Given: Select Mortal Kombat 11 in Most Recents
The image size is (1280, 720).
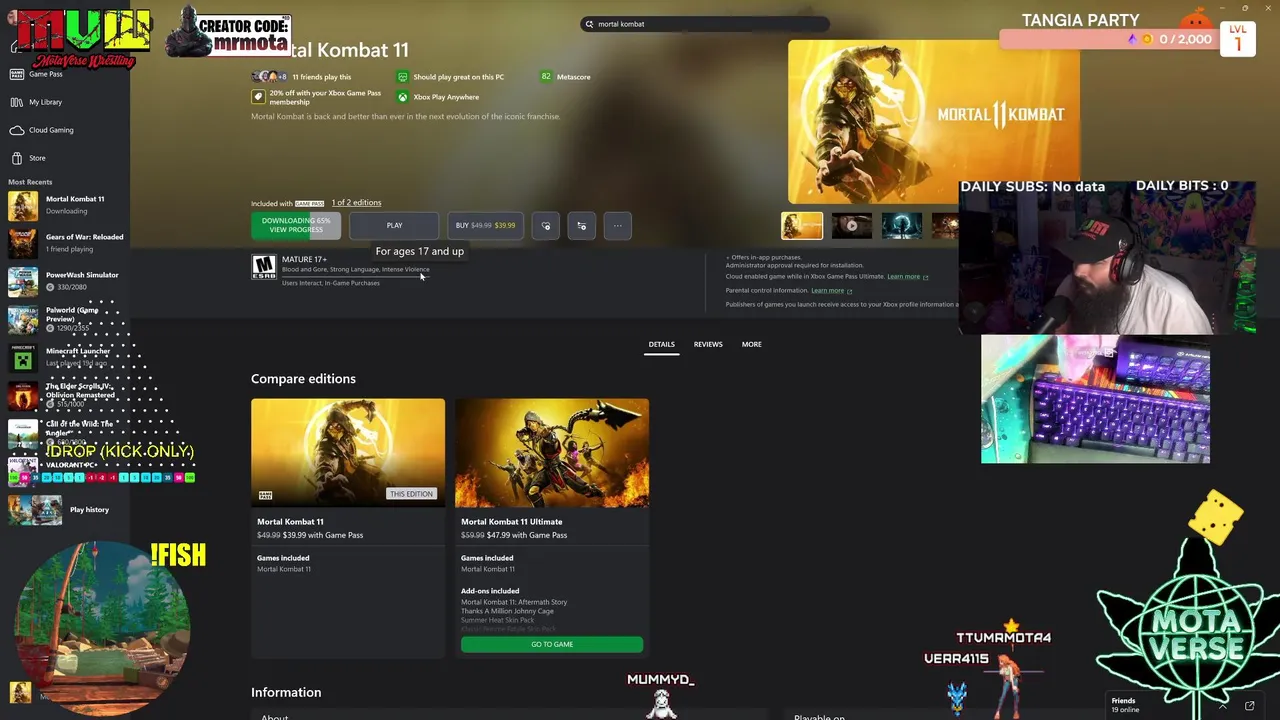Looking at the screenshot, I should pyautogui.click(x=65, y=205).
